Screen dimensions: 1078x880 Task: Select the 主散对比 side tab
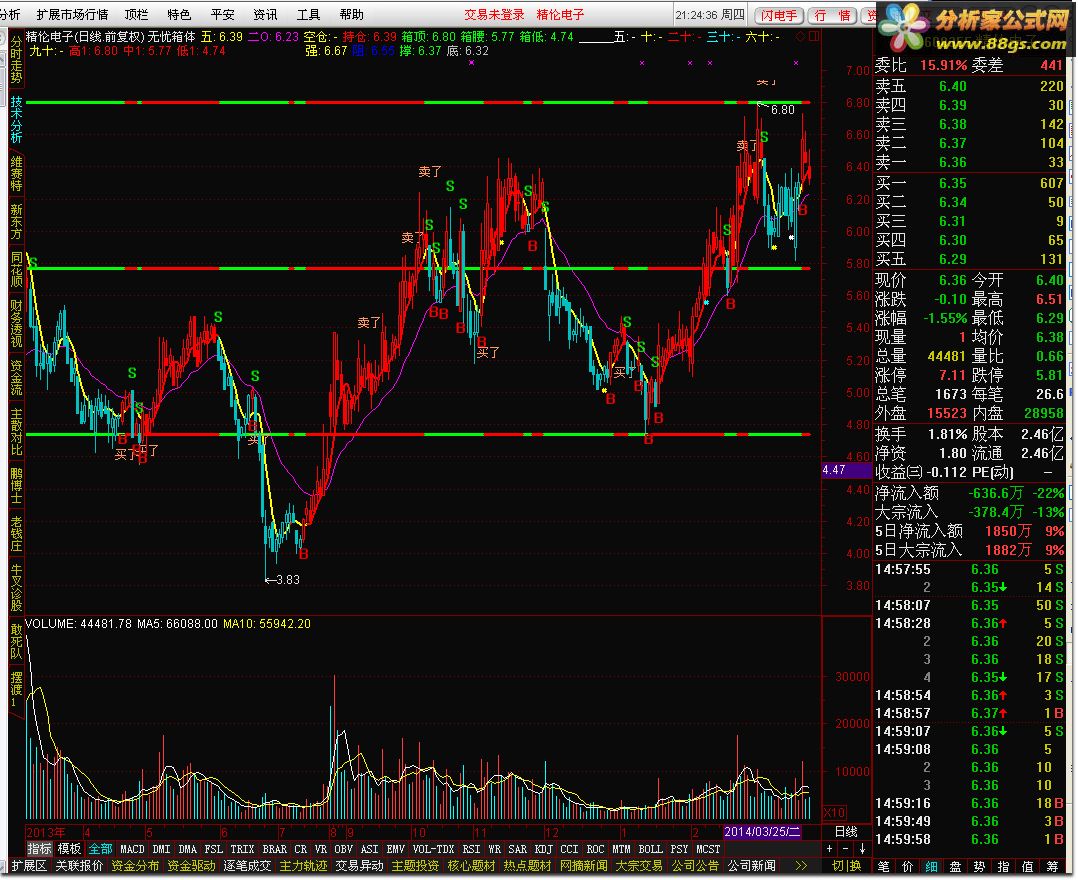[x=16, y=432]
